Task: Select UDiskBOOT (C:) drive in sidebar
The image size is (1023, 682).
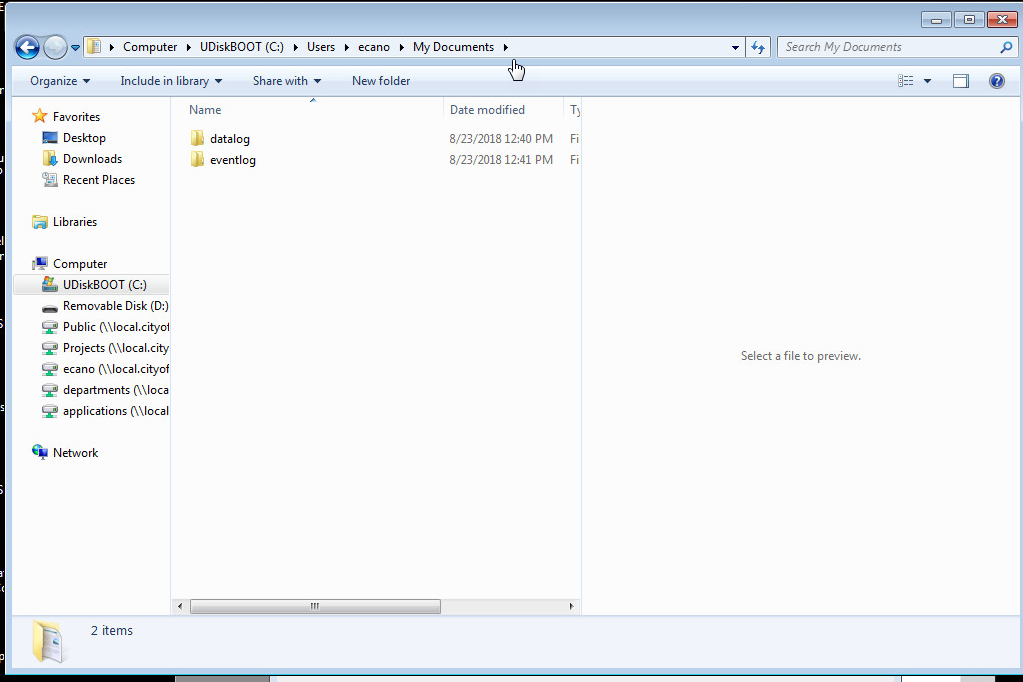Action: tap(104, 285)
